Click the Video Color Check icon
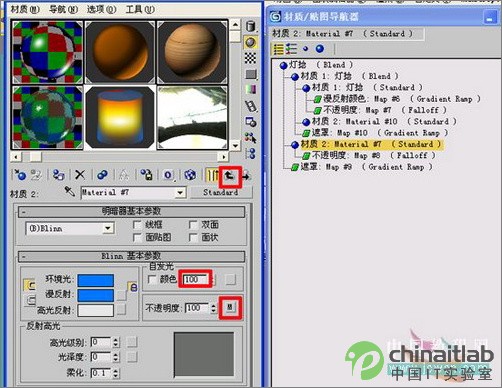The height and width of the screenshot is (388, 502). coord(250,89)
